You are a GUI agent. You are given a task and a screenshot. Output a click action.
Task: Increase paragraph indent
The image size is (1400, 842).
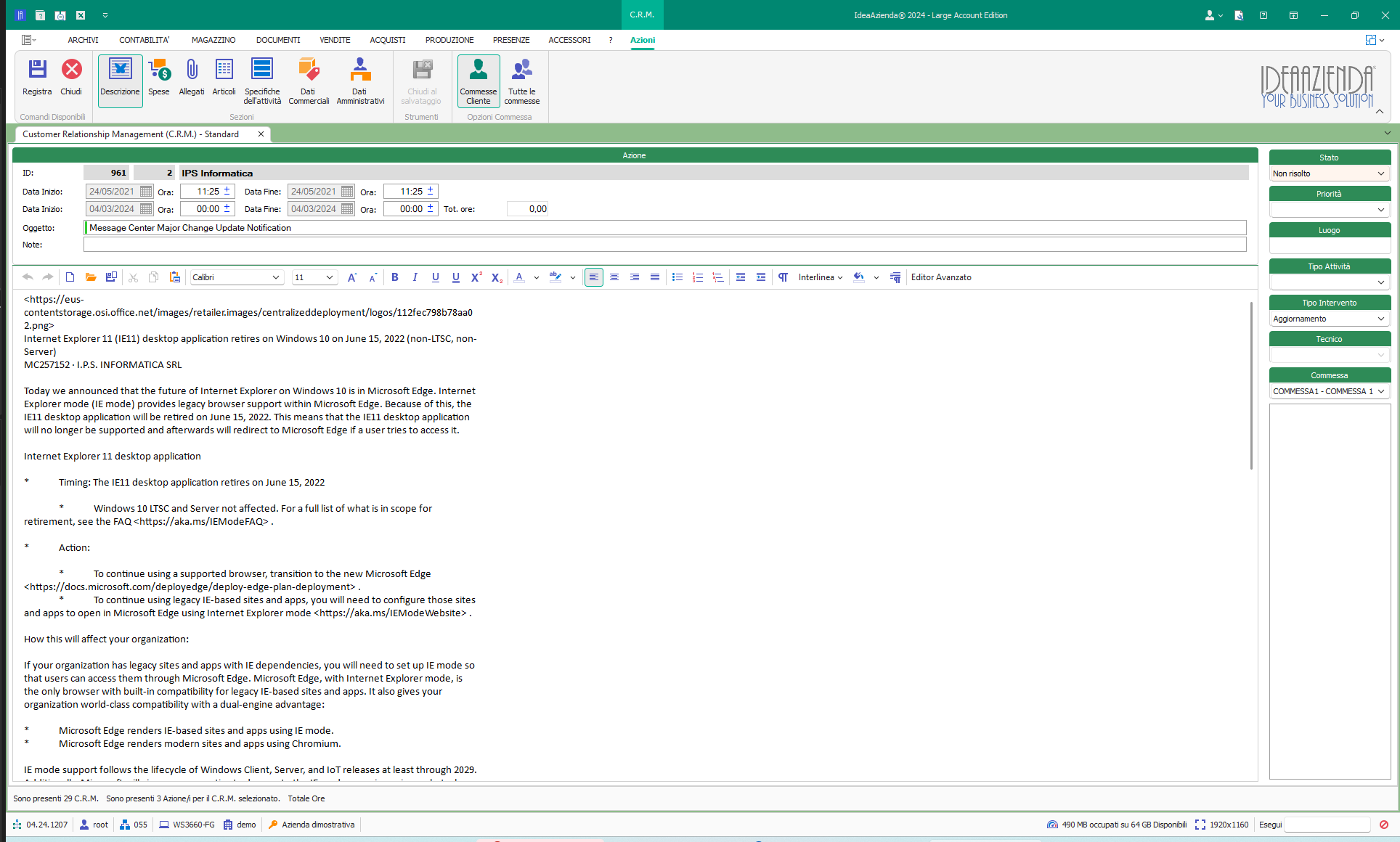761,277
